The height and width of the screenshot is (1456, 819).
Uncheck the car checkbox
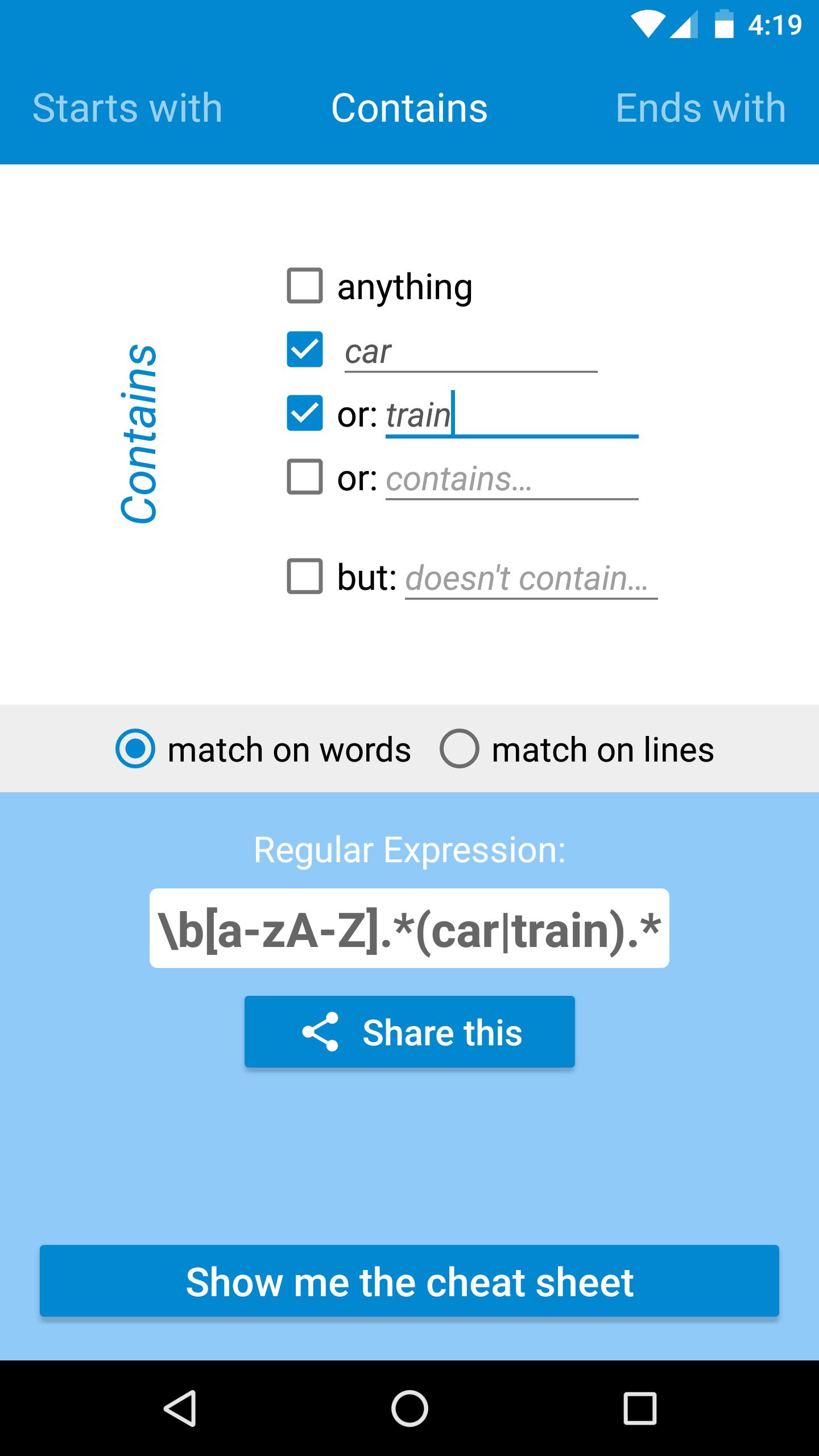click(303, 351)
